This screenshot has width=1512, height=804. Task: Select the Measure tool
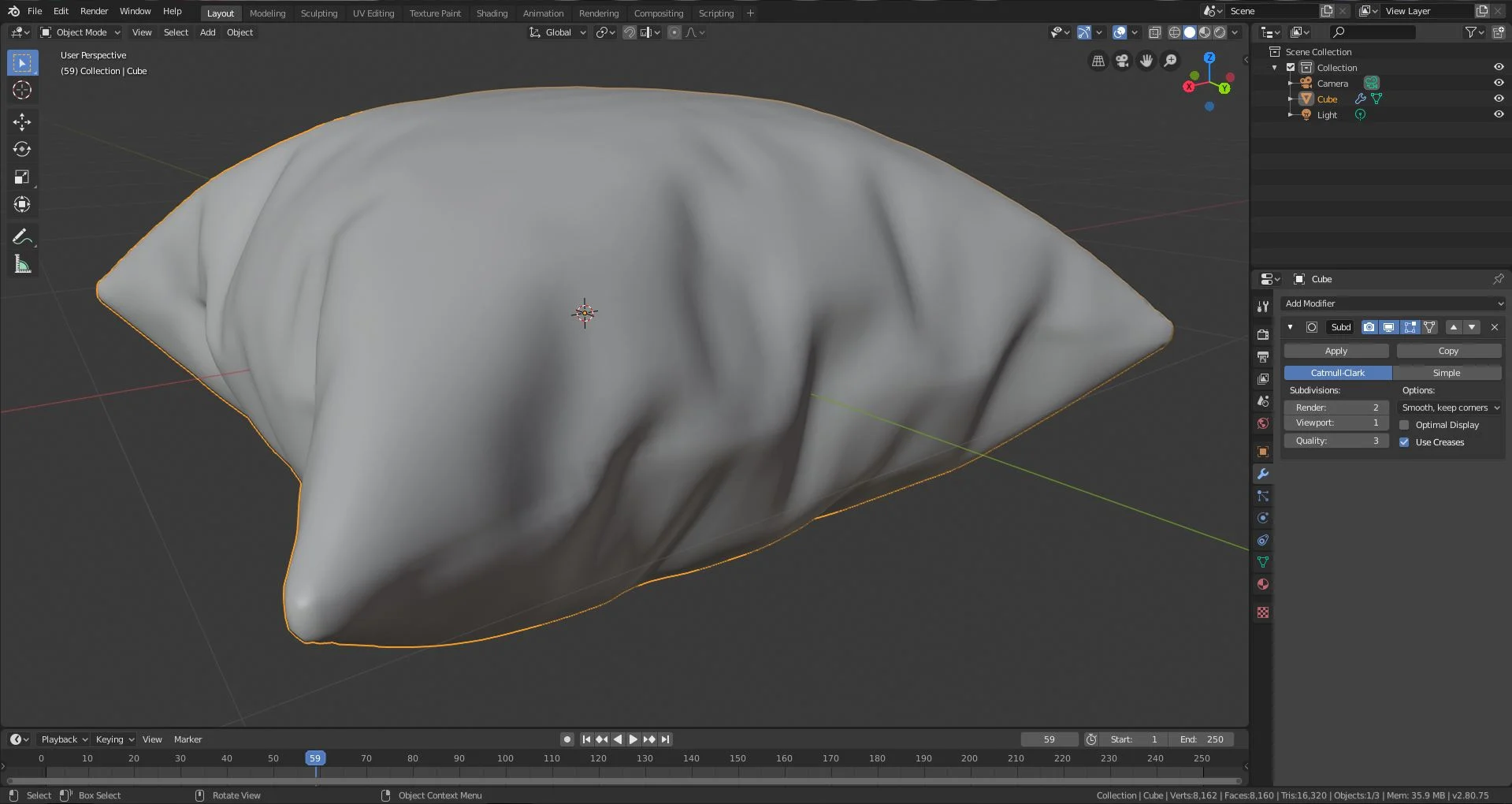pos(22,264)
